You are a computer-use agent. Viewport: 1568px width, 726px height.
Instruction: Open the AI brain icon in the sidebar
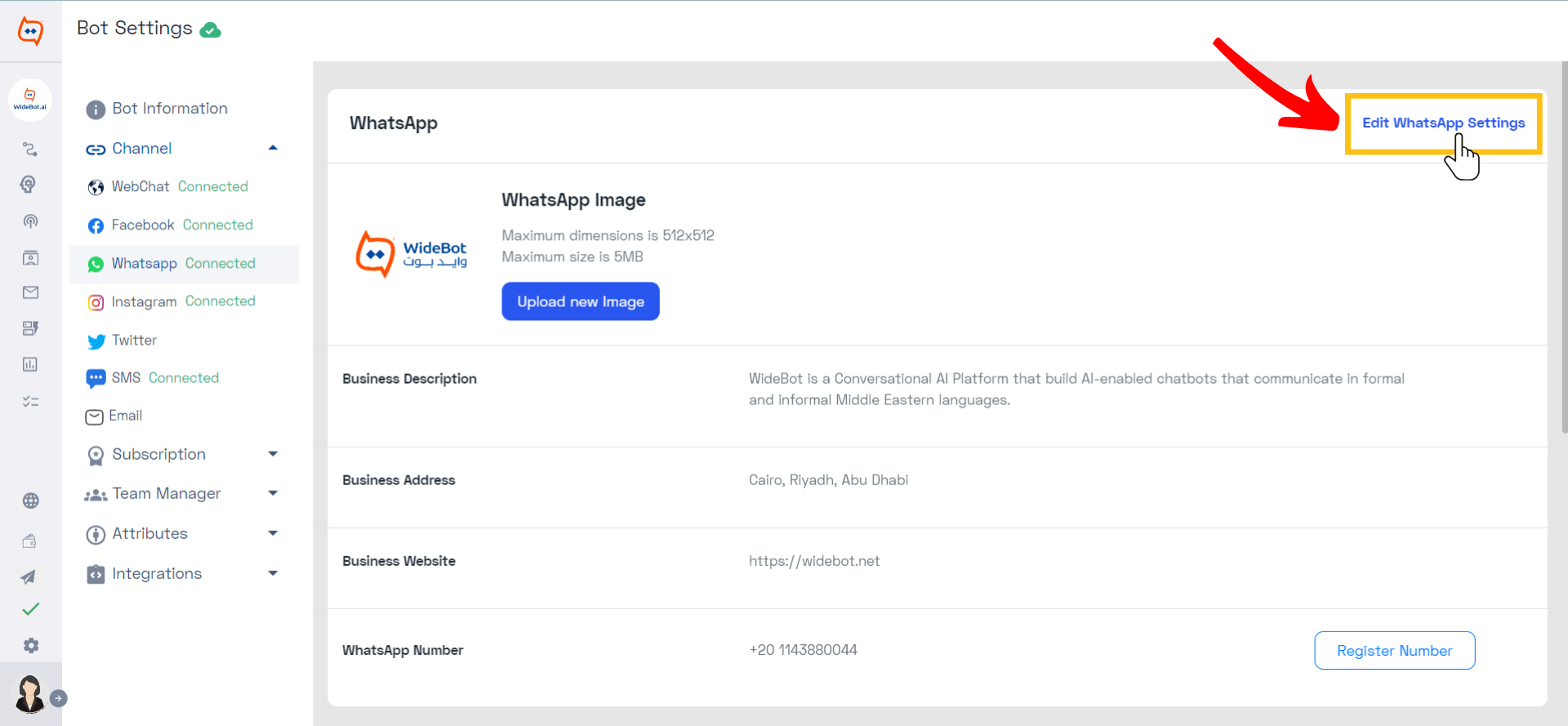tap(29, 185)
